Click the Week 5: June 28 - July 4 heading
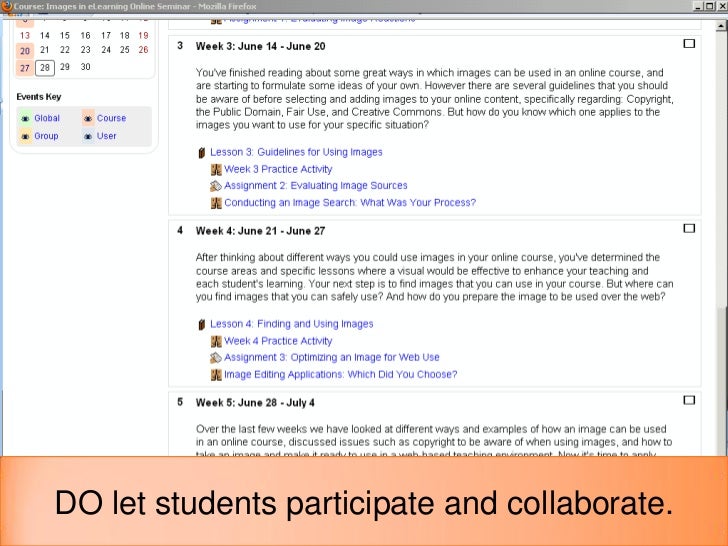Screen dimensions: 728x546 255,403
